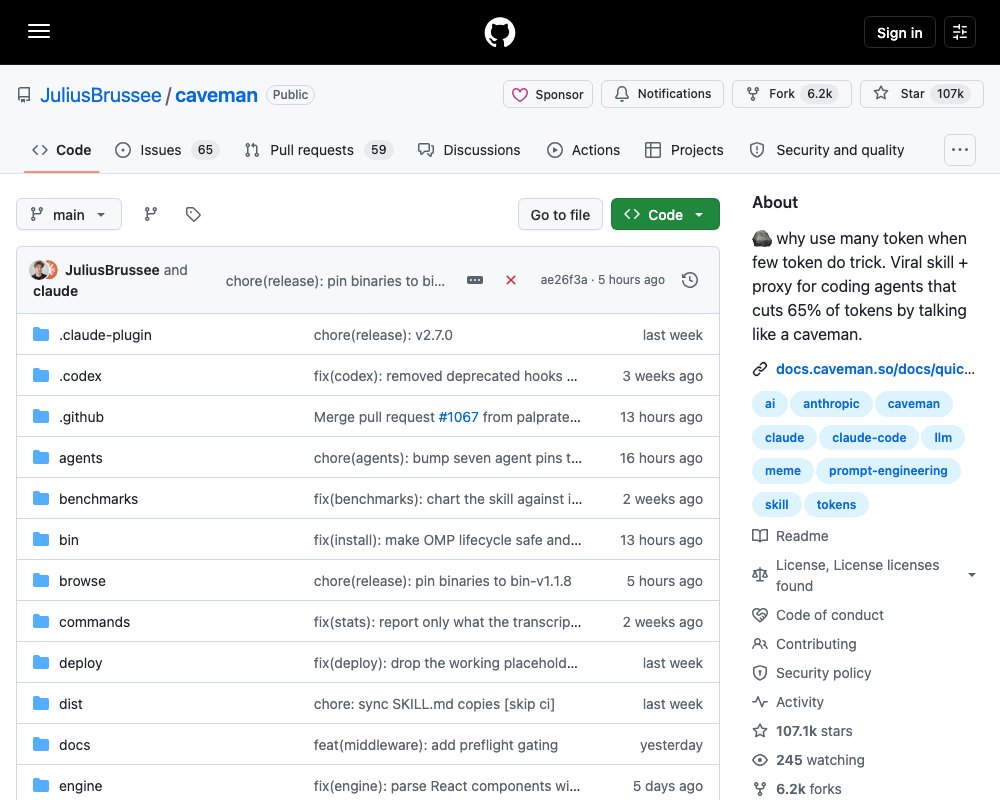Select the meme topic tag
This screenshot has height=800, width=1000.
783,471
